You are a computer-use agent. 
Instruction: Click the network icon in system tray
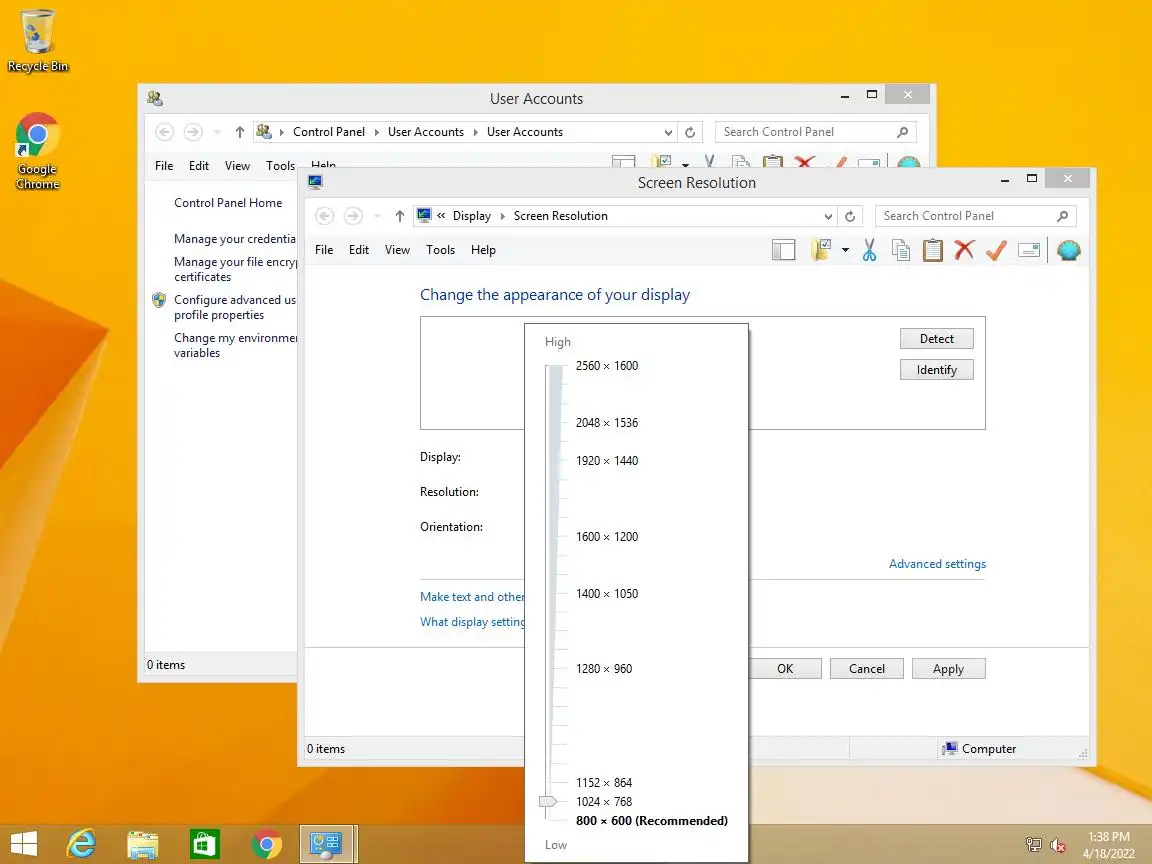click(x=1033, y=845)
